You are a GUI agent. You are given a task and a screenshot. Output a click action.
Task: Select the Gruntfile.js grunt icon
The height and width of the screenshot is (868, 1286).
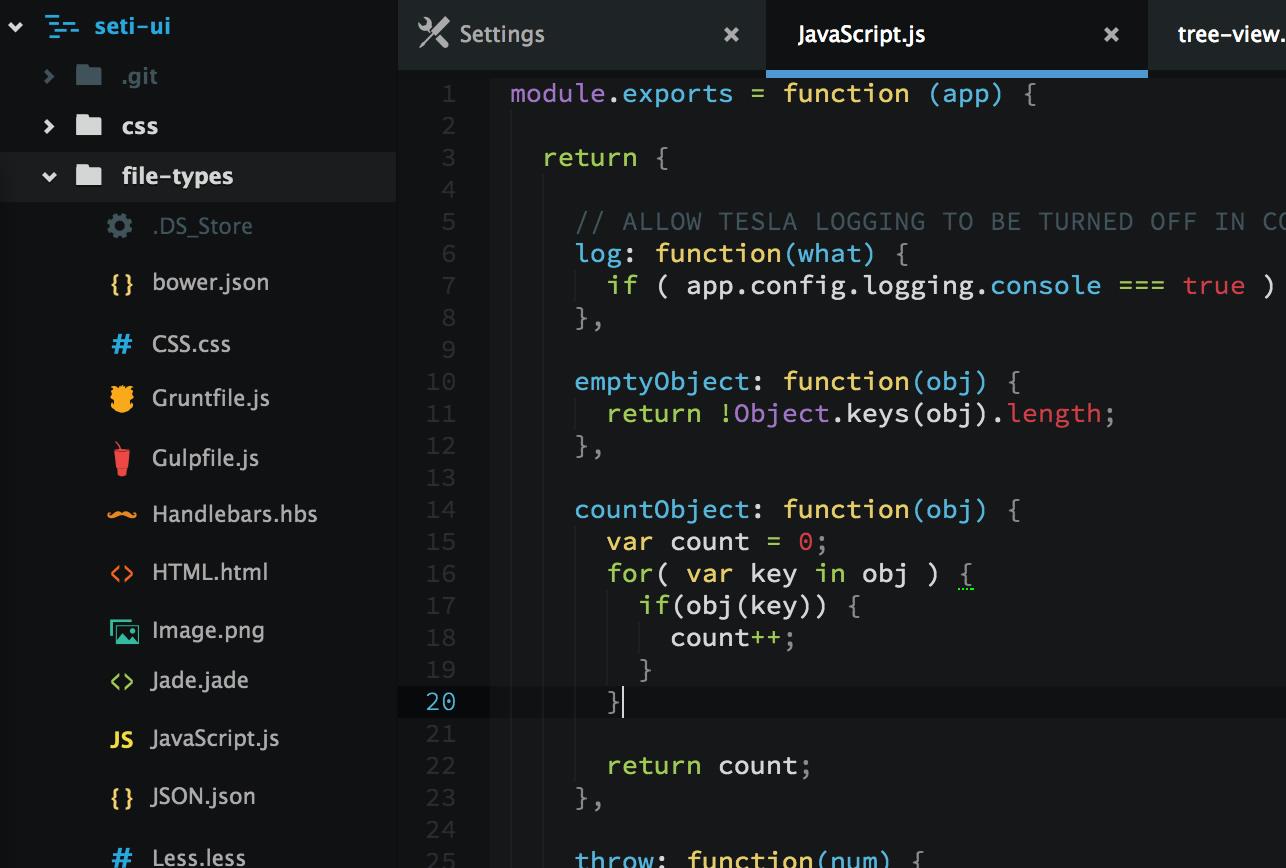point(120,398)
